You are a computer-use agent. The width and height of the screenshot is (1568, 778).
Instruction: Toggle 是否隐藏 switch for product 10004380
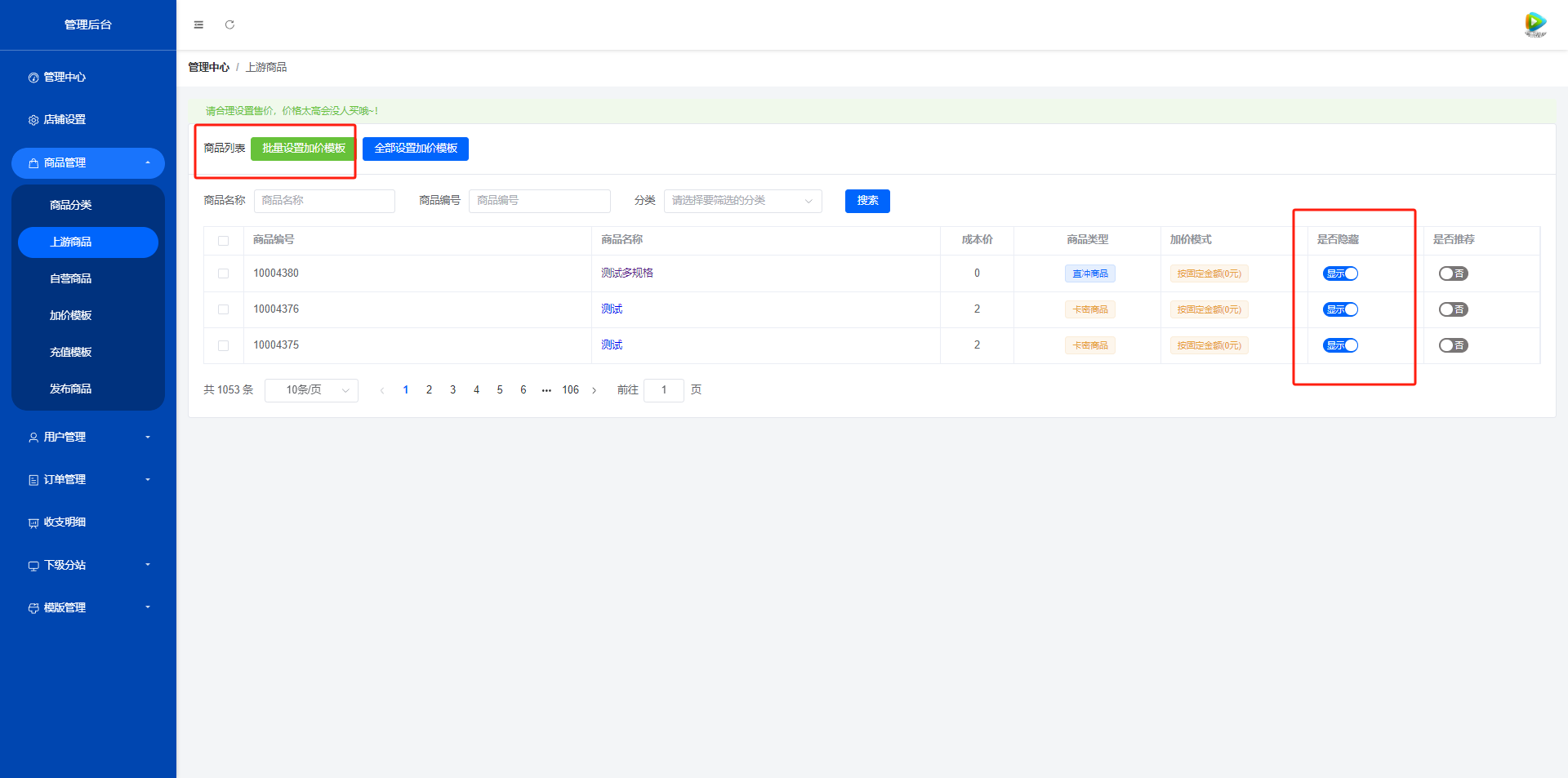coord(1340,273)
